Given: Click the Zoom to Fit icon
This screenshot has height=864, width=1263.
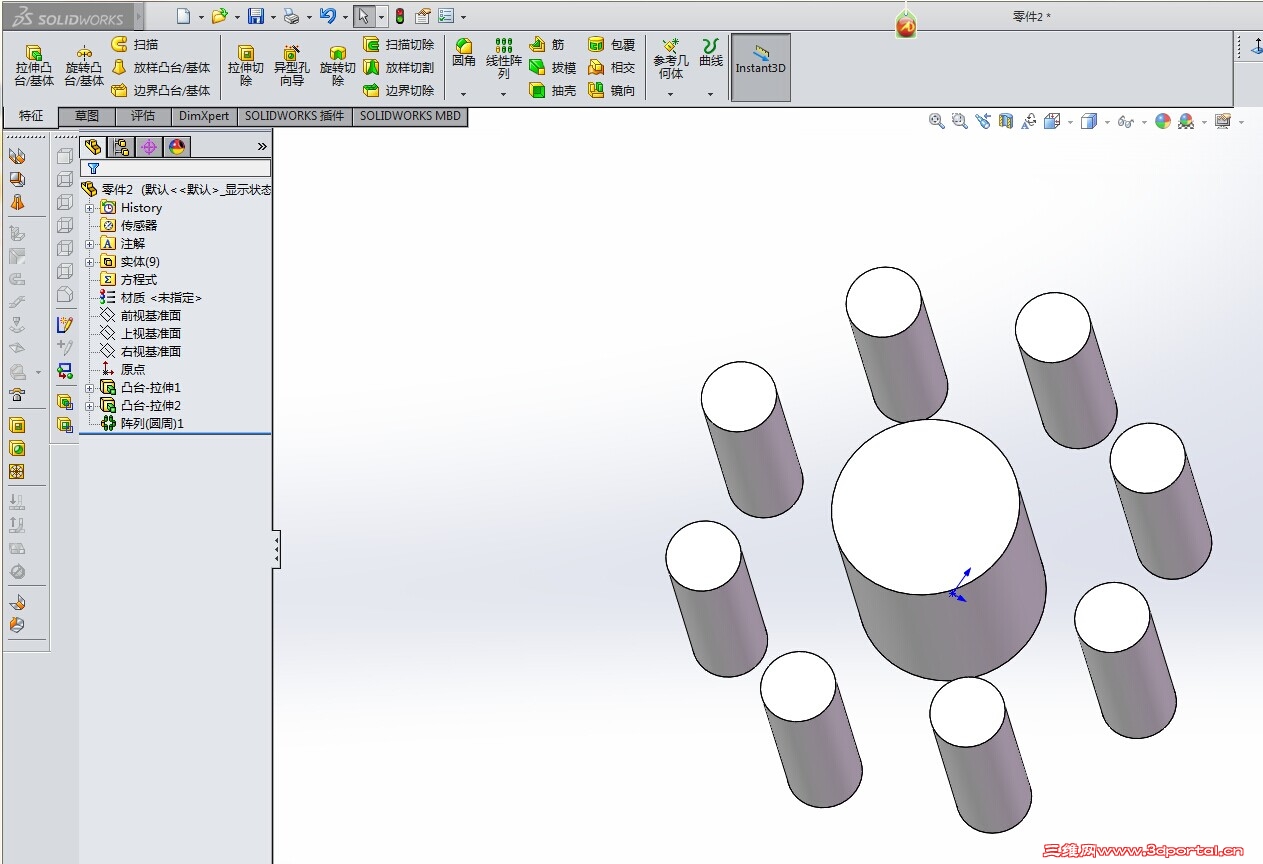Looking at the screenshot, I should tap(937, 121).
